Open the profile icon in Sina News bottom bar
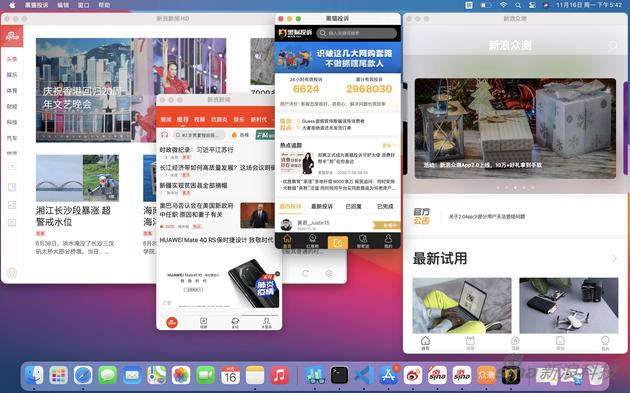This screenshot has width=630, height=393. coord(266,322)
